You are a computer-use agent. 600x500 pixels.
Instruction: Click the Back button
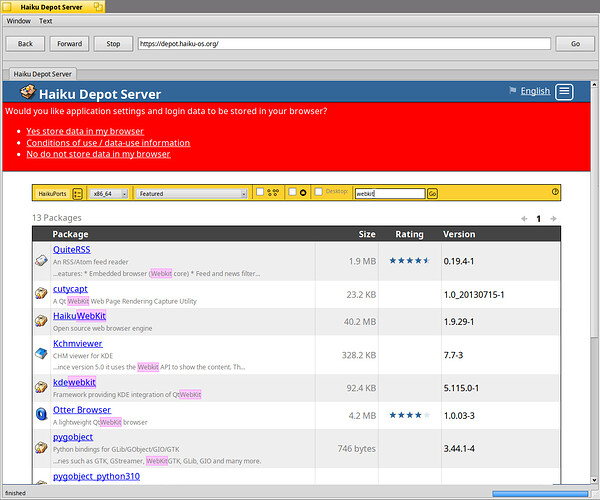tap(25, 44)
